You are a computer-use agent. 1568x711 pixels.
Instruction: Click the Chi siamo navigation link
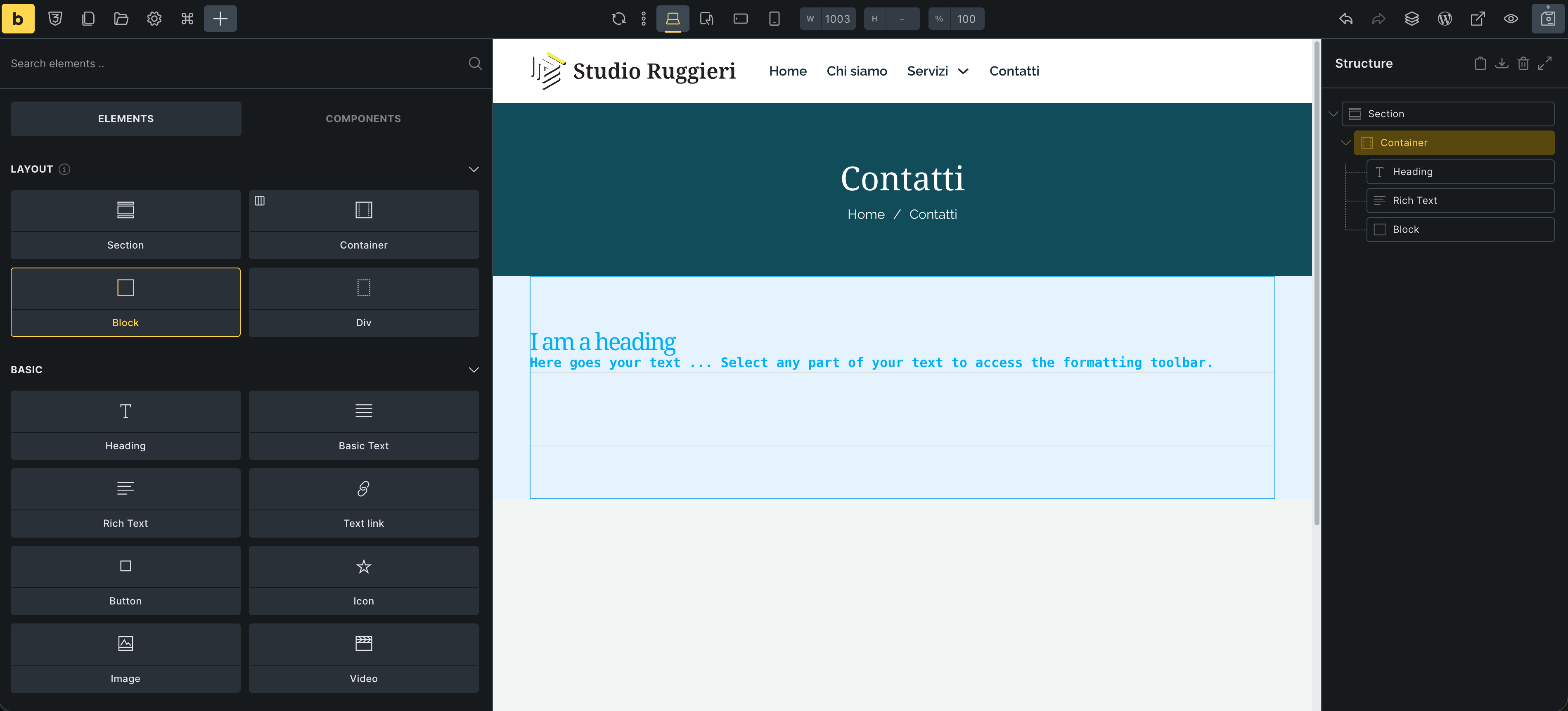click(x=856, y=71)
